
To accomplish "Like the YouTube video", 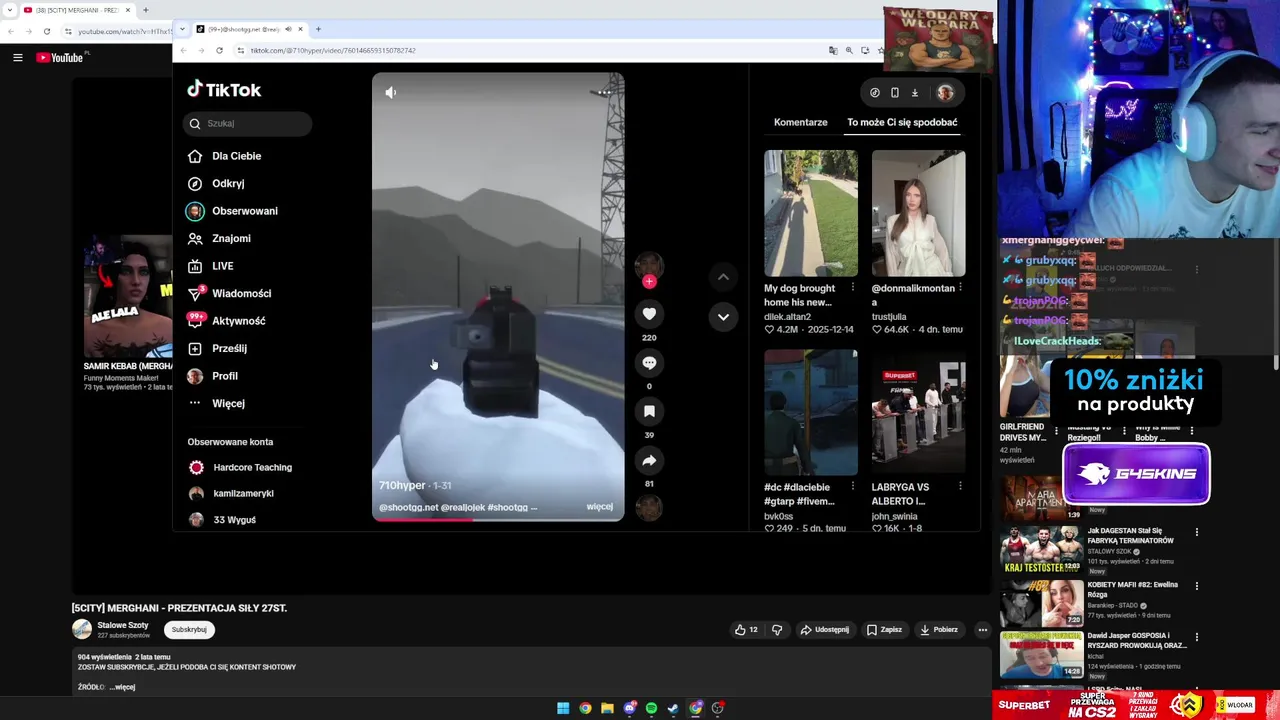I will pyautogui.click(x=746, y=630).
